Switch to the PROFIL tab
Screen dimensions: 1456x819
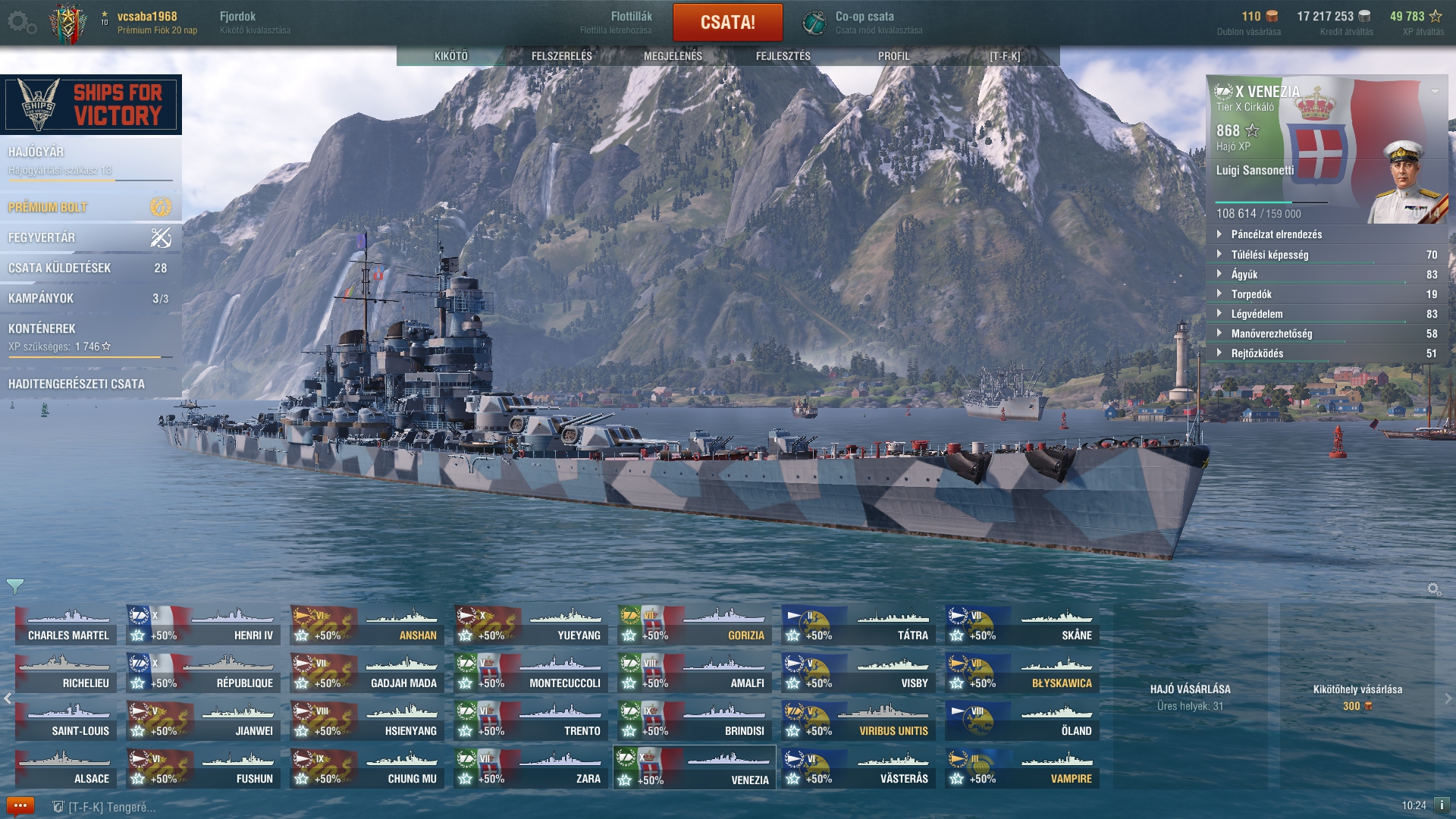coord(894,56)
